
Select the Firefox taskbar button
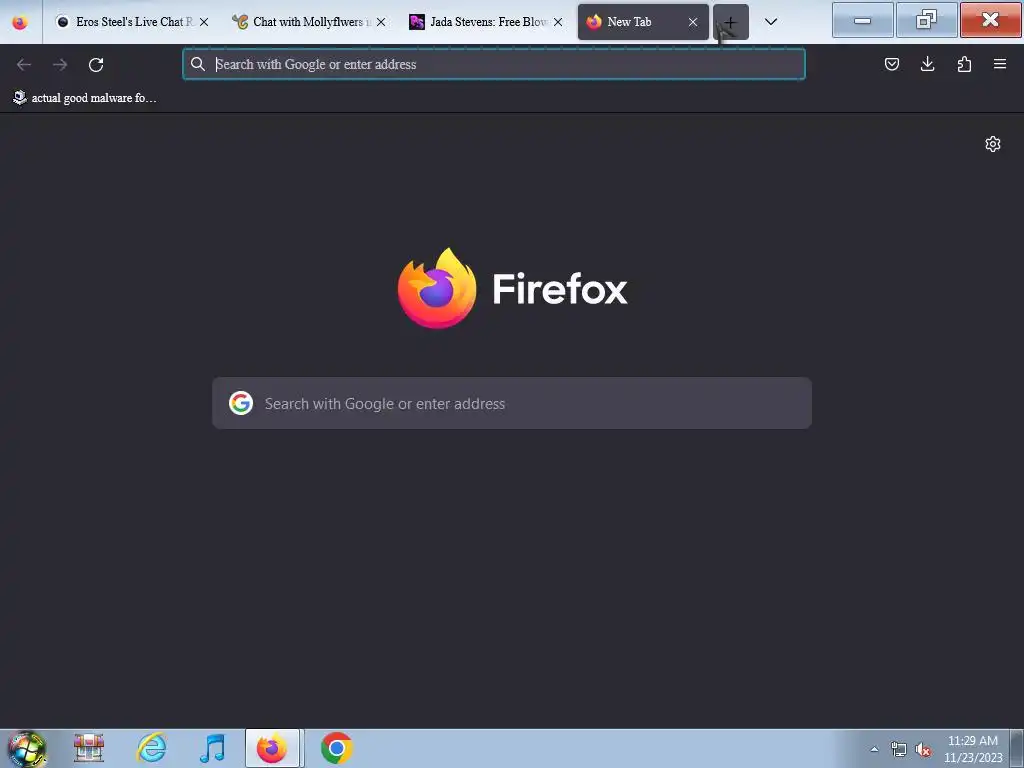click(x=272, y=748)
